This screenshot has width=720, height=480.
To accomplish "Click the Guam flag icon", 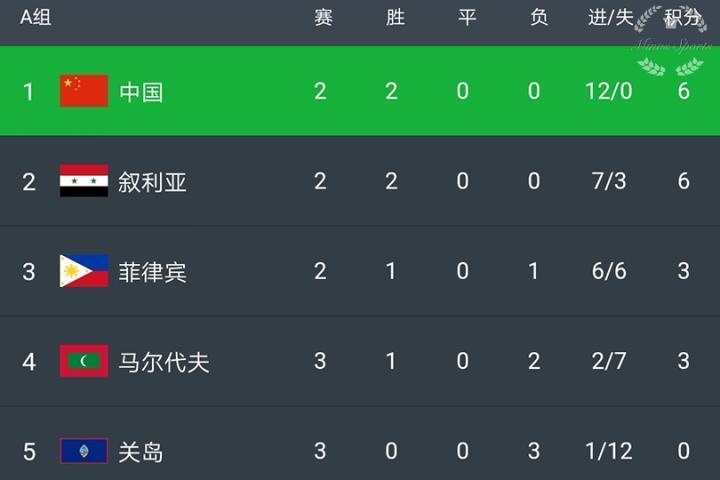I will pos(84,451).
